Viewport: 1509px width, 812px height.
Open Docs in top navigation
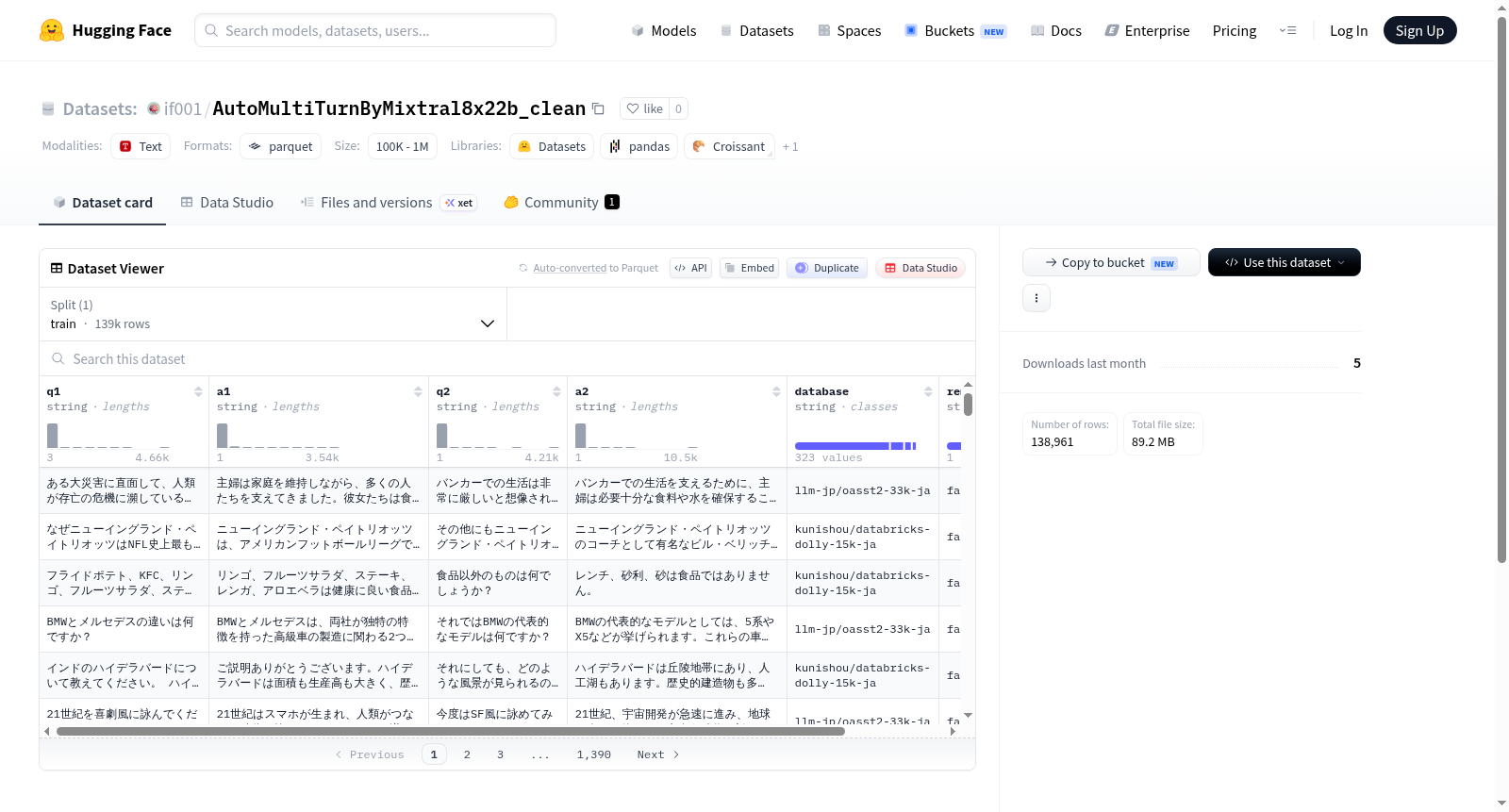click(x=1056, y=30)
